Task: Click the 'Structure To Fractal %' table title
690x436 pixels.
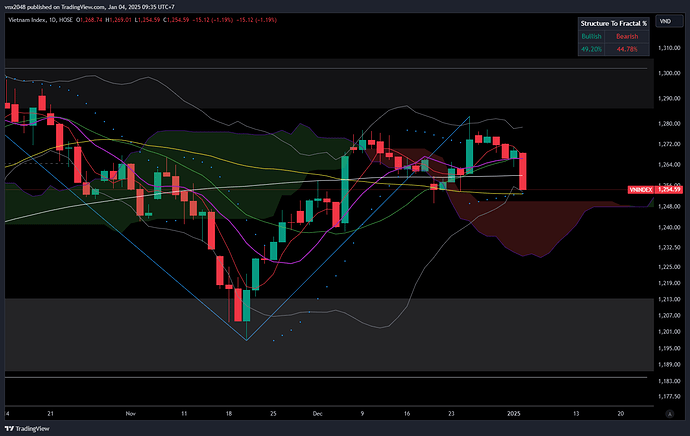Action: (613, 23)
